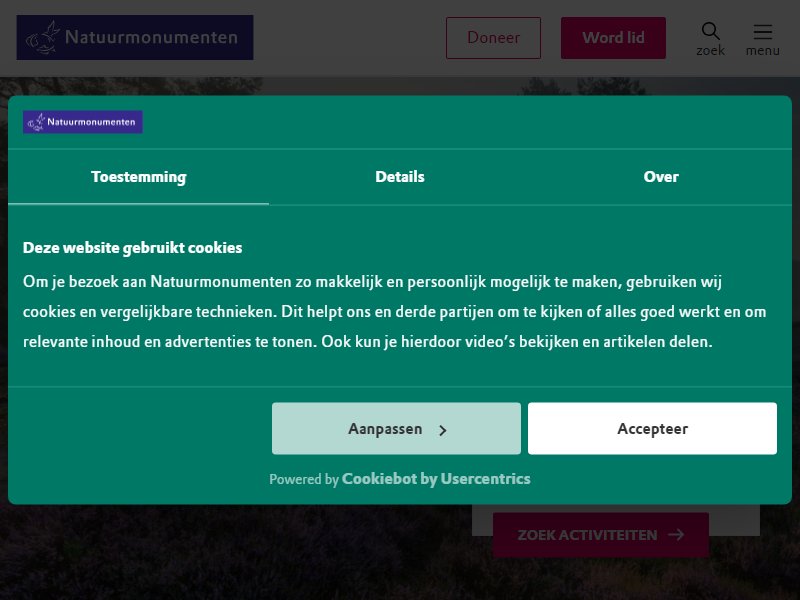Open the Over tab

(x=661, y=177)
